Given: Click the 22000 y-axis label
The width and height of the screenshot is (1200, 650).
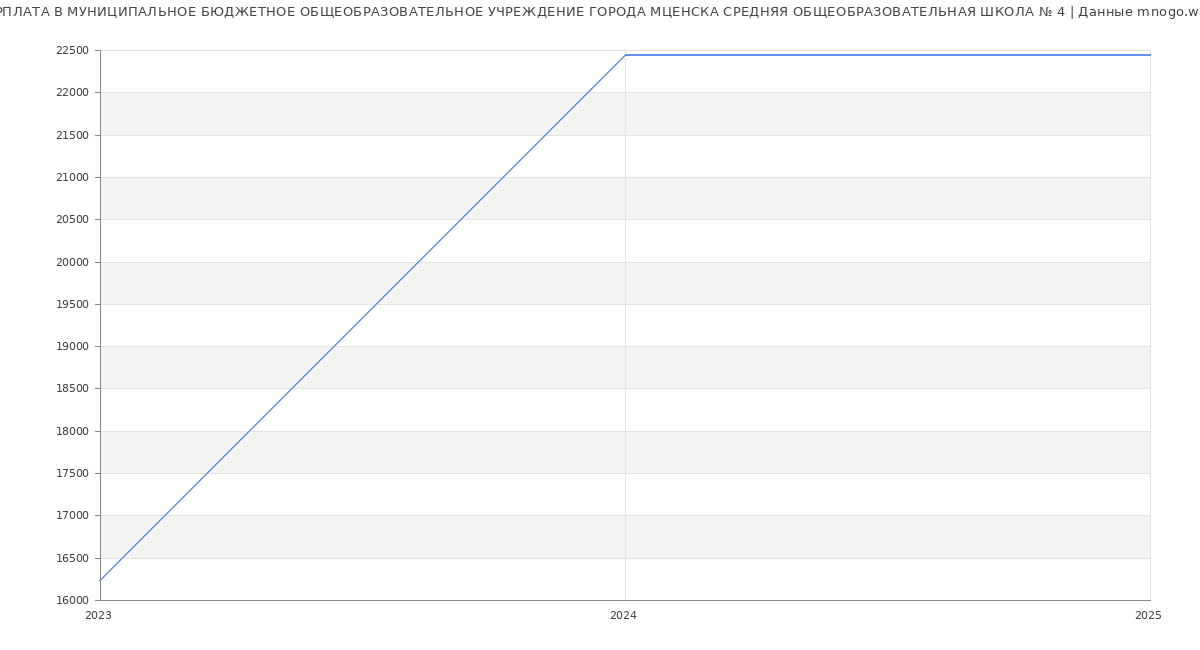Looking at the screenshot, I should (x=74, y=93).
